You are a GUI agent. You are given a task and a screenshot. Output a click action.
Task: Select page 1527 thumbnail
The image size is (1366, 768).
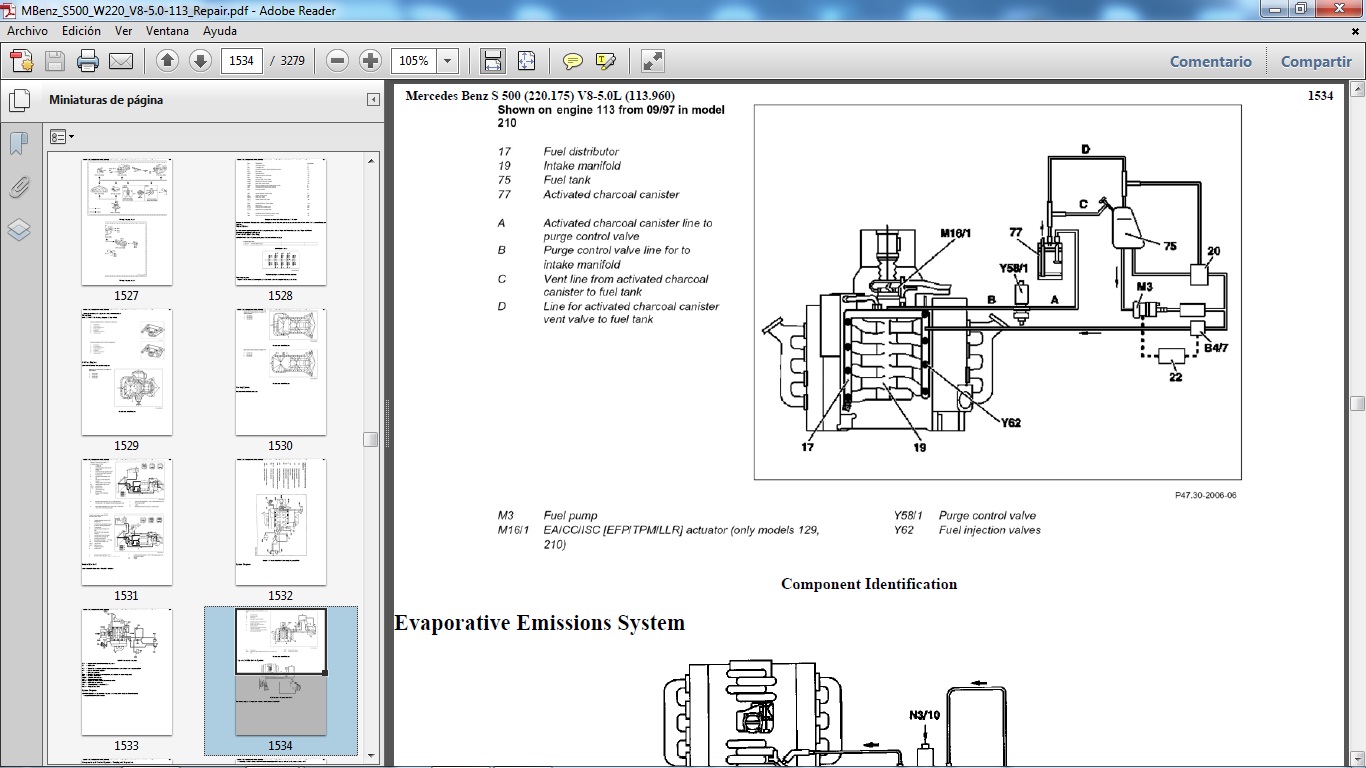(x=127, y=222)
